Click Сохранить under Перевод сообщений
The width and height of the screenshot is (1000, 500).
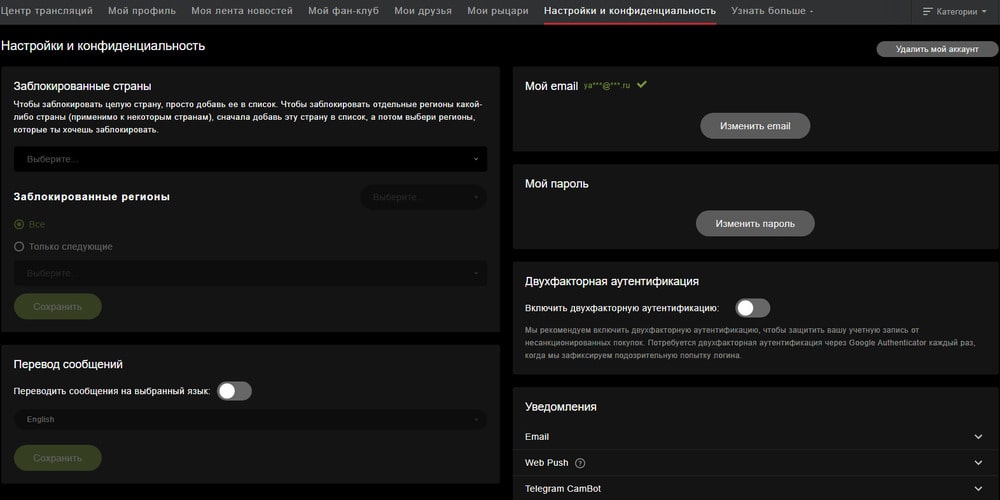point(57,458)
